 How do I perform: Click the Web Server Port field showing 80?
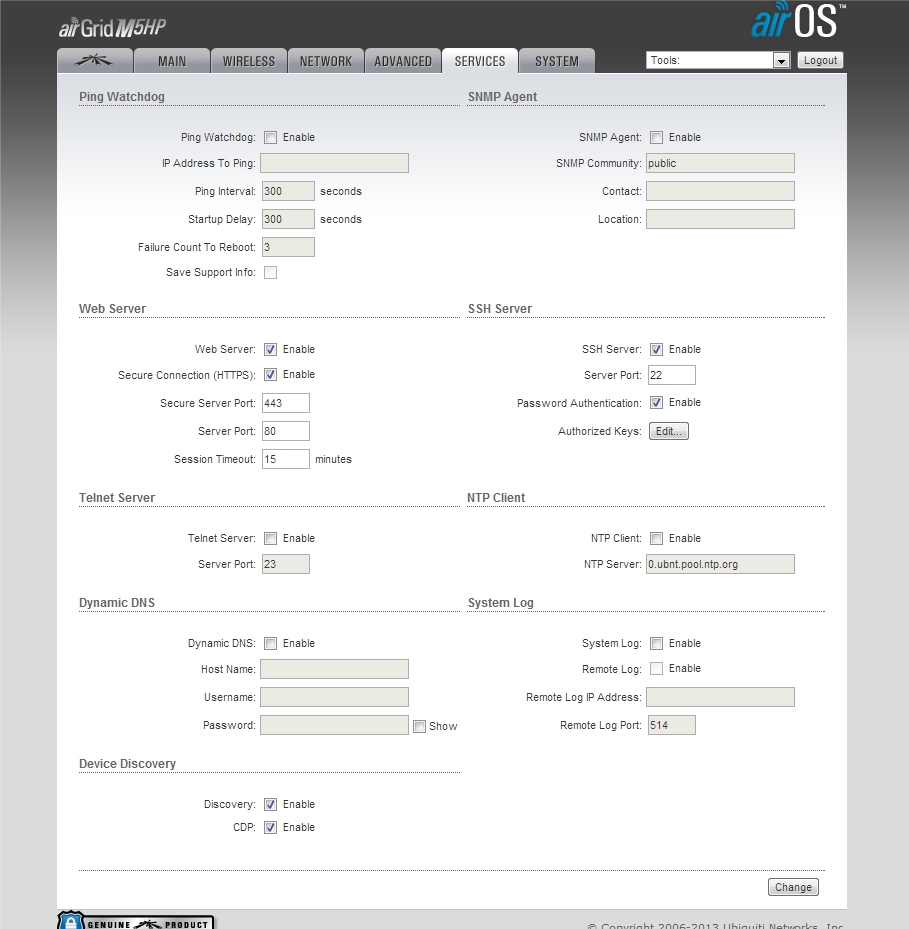tap(286, 431)
